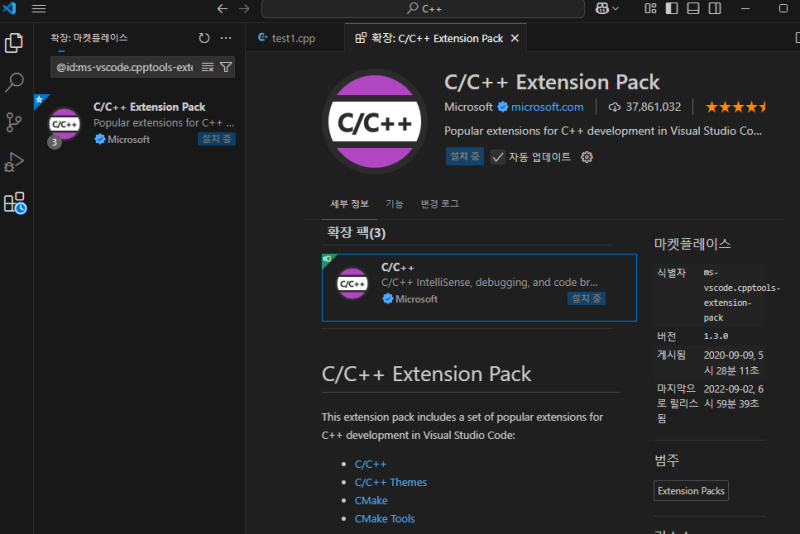Screen dimensions: 800x534
Task: Click the C/C++ card logo icon
Action: click(352, 284)
